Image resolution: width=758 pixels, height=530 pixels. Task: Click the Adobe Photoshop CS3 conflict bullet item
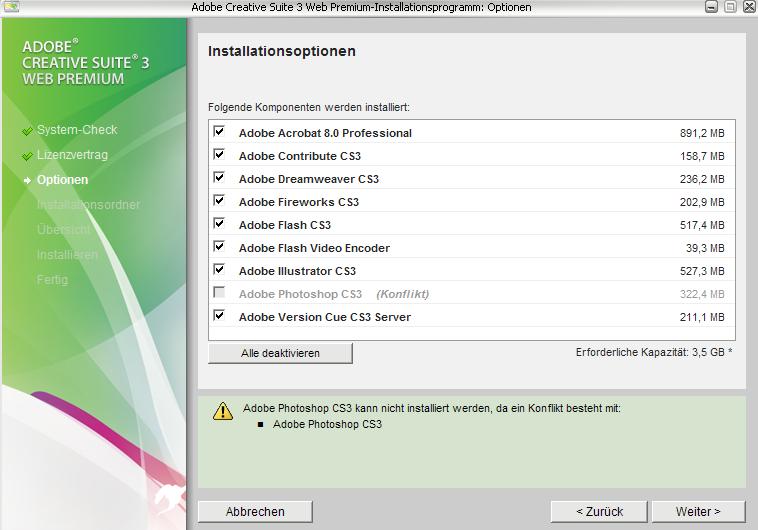[x=327, y=424]
